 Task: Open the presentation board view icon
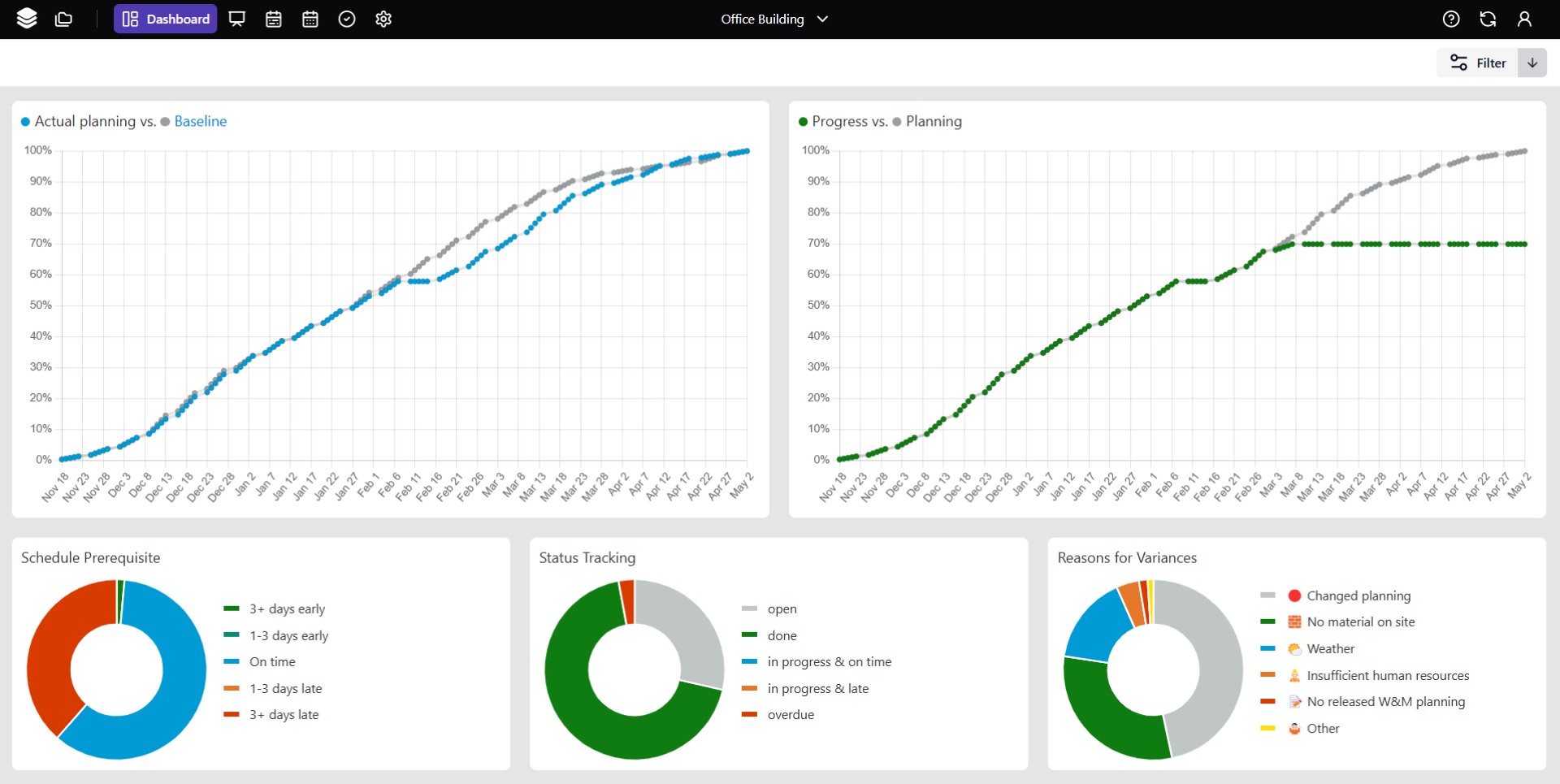click(x=236, y=19)
